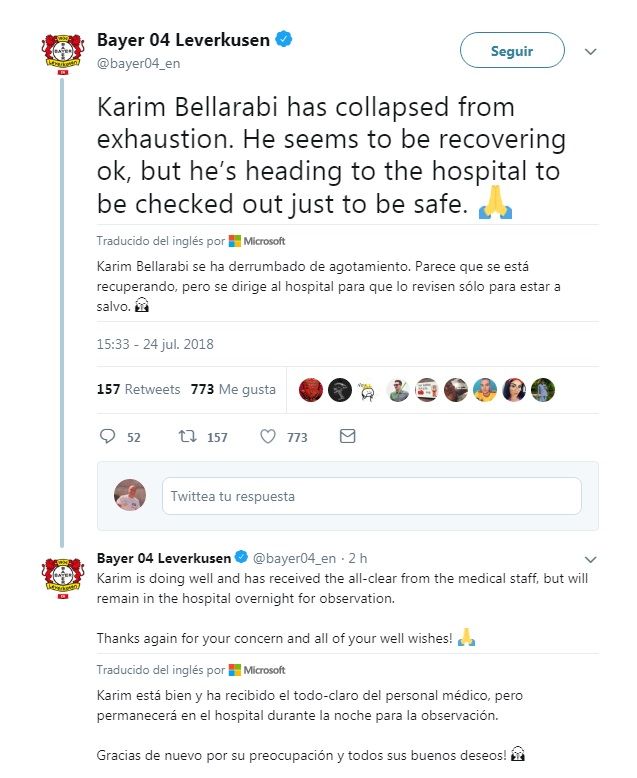Click the Bayer 04 Leverkusen logo at top
Image resolution: width=637 pixels, height=778 pixels.
[61, 53]
